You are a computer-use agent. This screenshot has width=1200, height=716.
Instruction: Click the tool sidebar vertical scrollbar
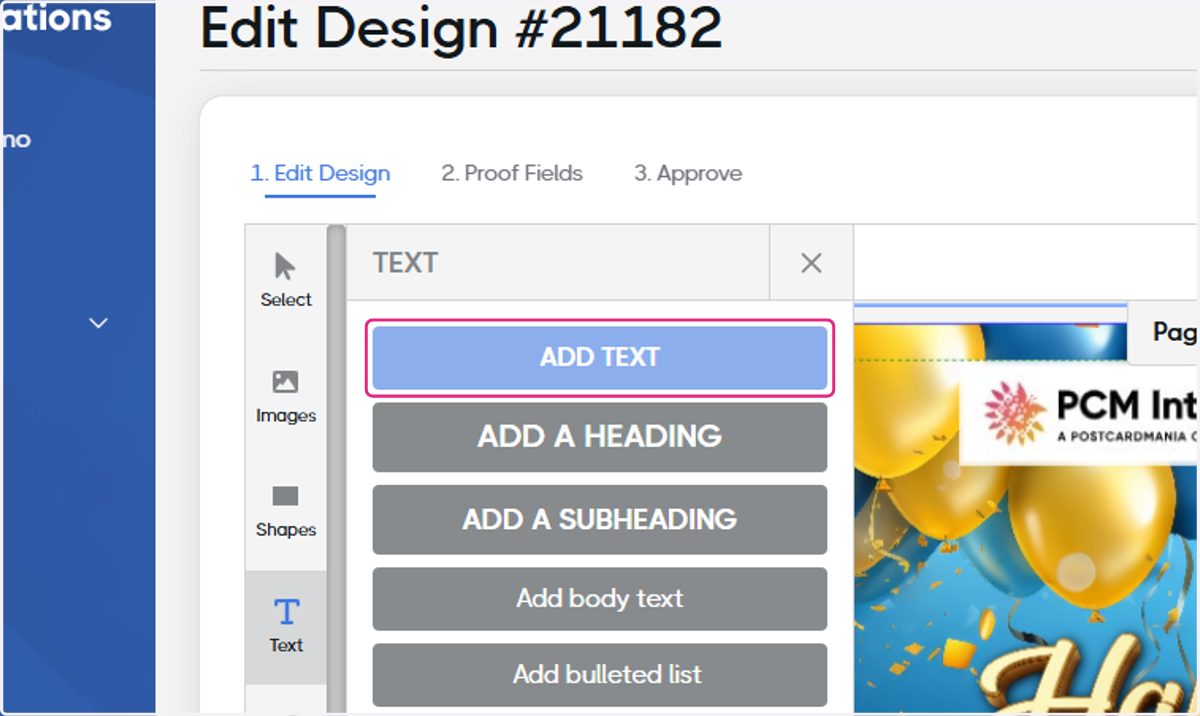click(336, 470)
